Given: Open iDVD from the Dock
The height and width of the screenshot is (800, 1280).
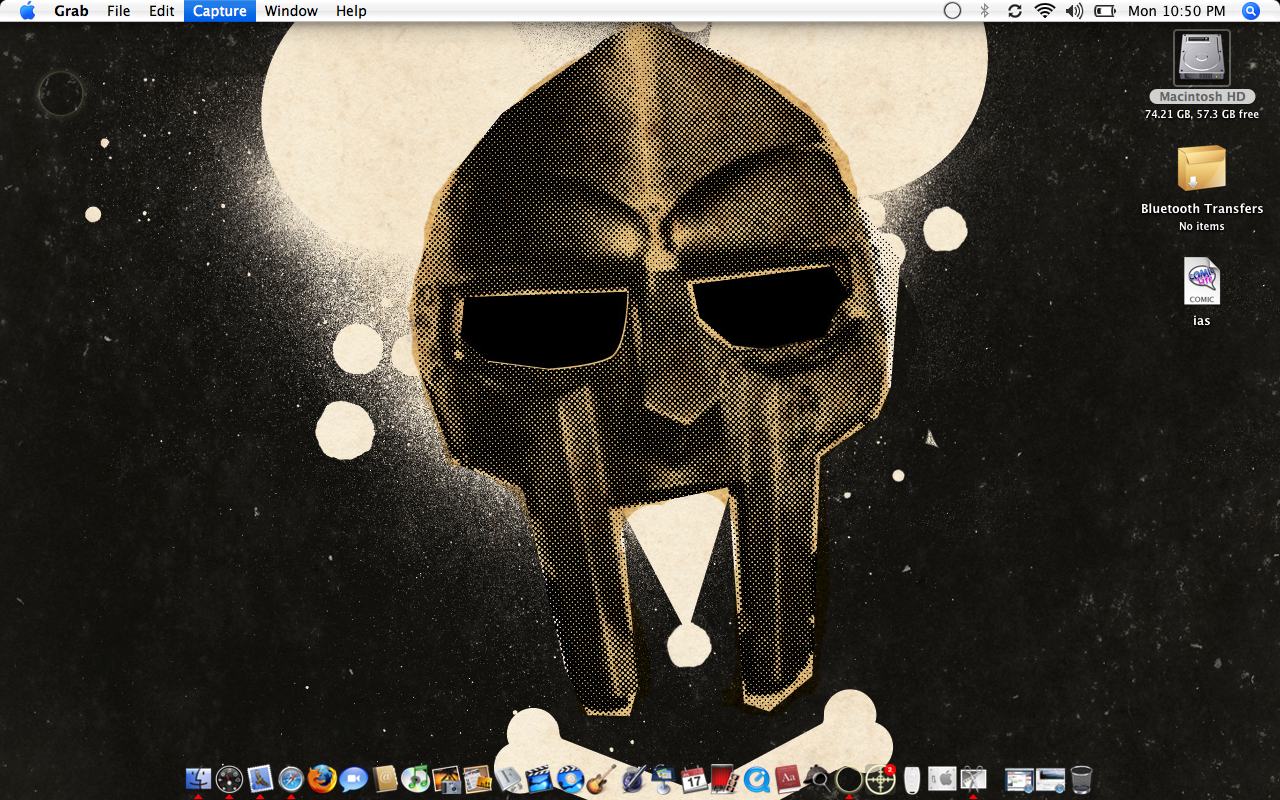Looking at the screenshot, I should click(570, 779).
